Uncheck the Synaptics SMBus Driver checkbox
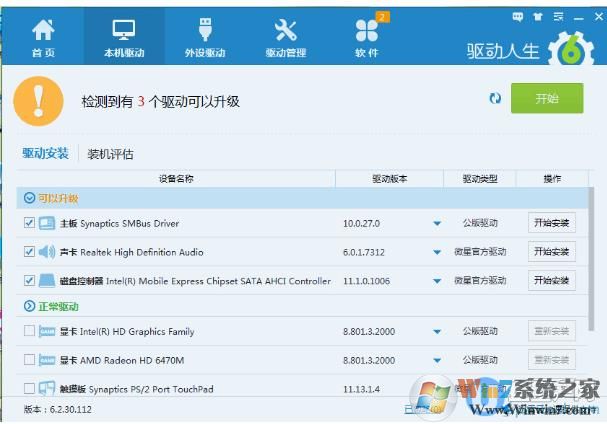The image size is (607, 424). (x=29, y=223)
